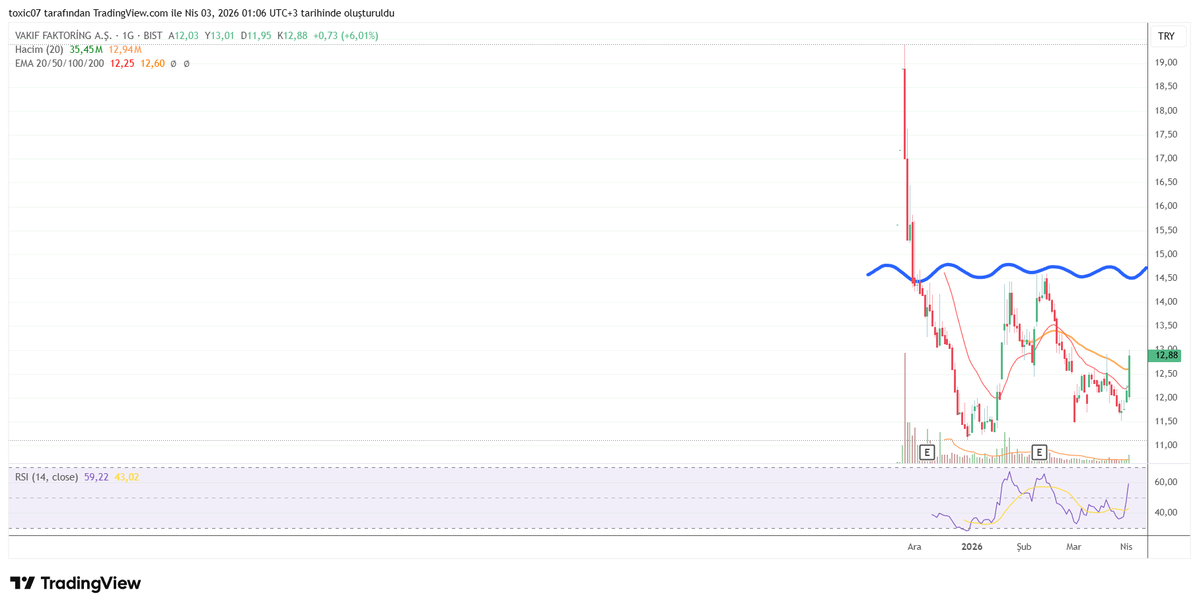The width and height of the screenshot is (1199, 608).
Task: Open the earnings E marker before 2026
Action: pos(927,452)
